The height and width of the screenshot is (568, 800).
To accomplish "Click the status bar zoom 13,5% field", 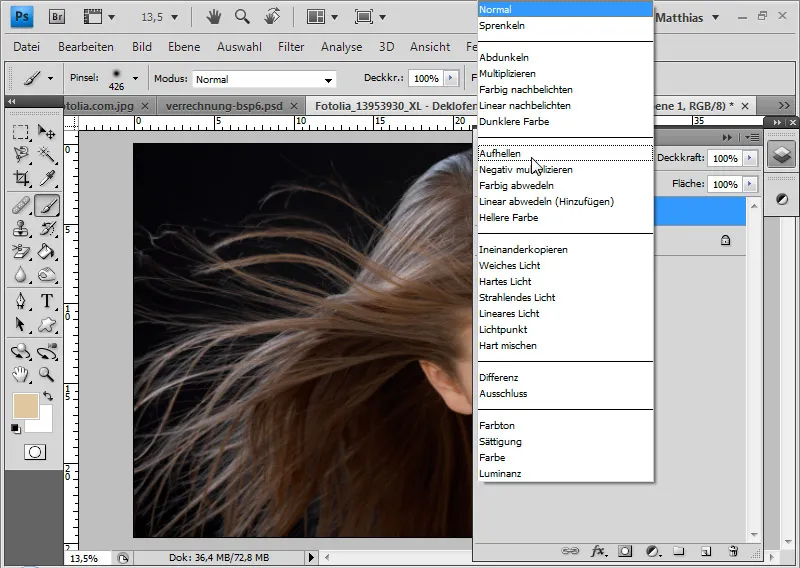I will pyautogui.click(x=87, y=558).
